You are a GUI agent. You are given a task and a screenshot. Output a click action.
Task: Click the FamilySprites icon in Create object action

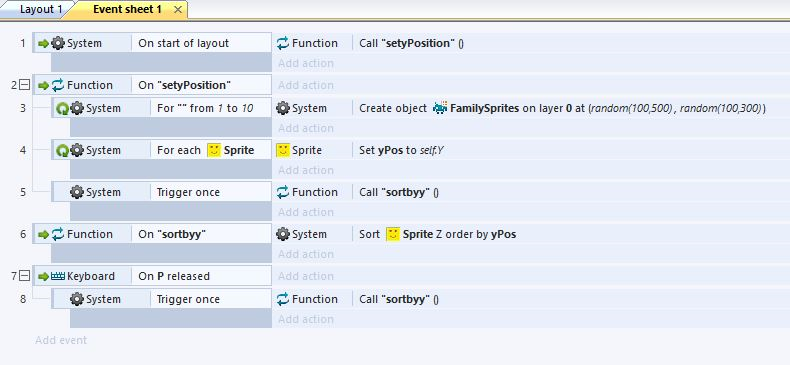pos(440,108)
